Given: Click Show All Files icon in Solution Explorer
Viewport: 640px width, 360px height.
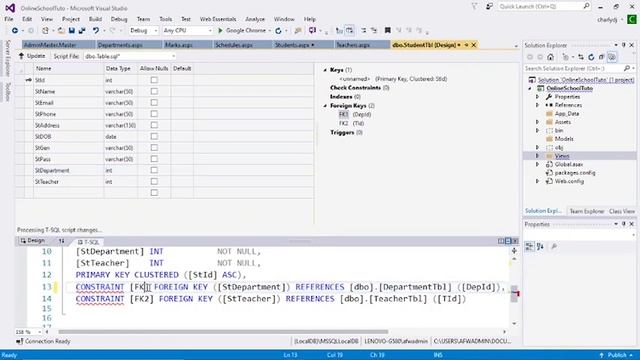Looking at the screenshot, I should click(x=611, y=57).
